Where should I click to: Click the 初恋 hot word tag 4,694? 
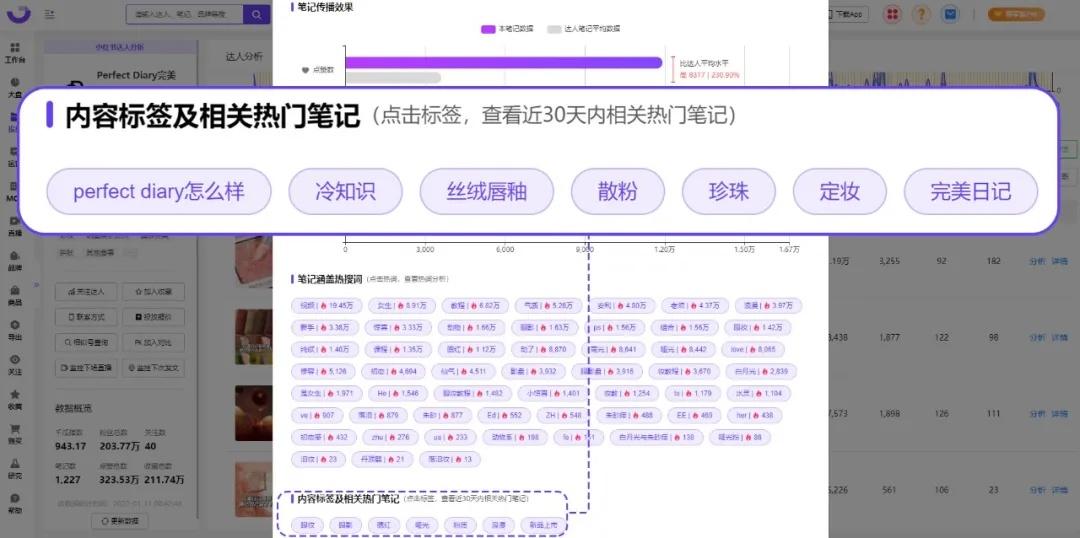point(393,371)
